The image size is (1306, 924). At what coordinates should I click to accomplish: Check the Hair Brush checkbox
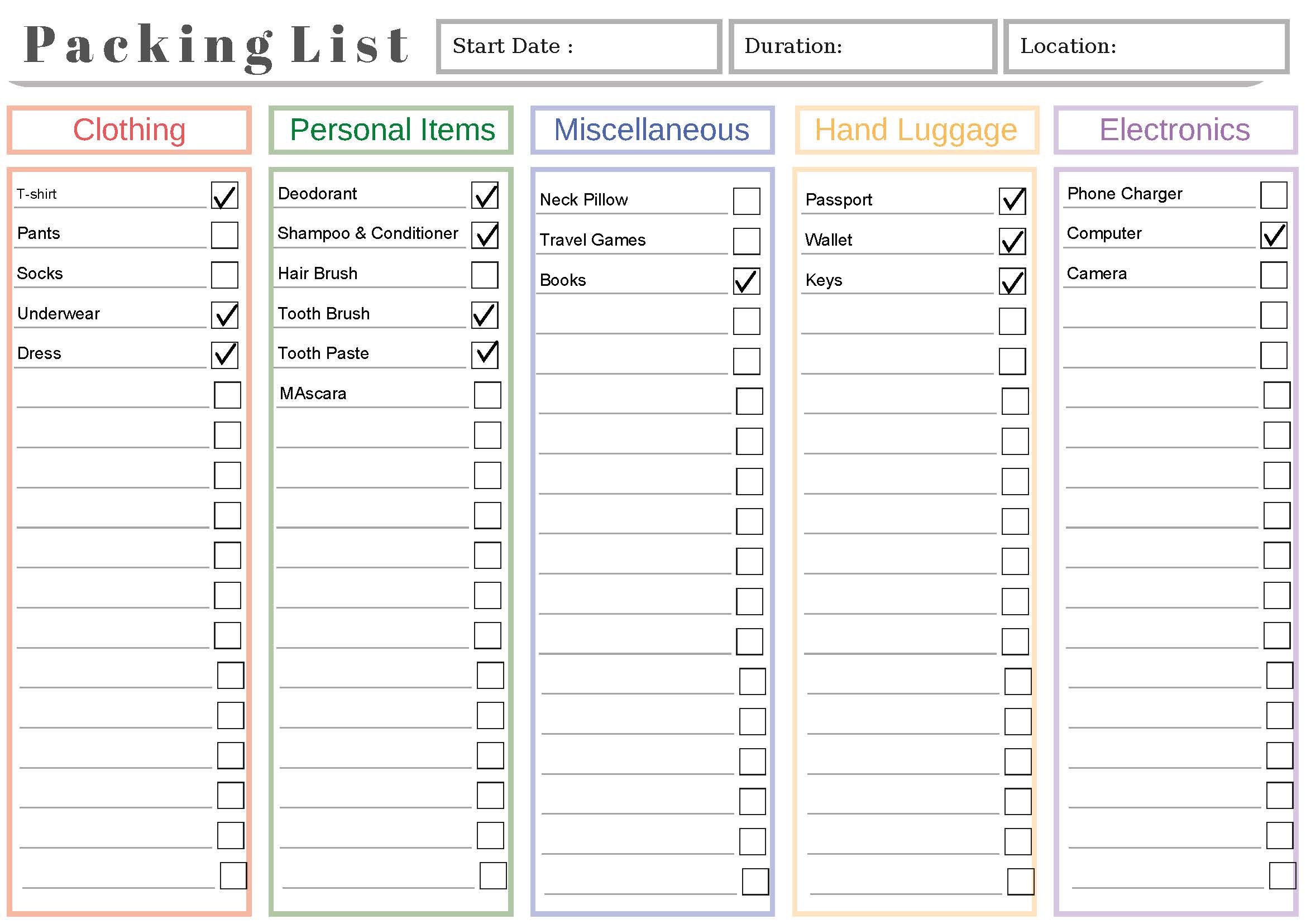pos(485,275)
